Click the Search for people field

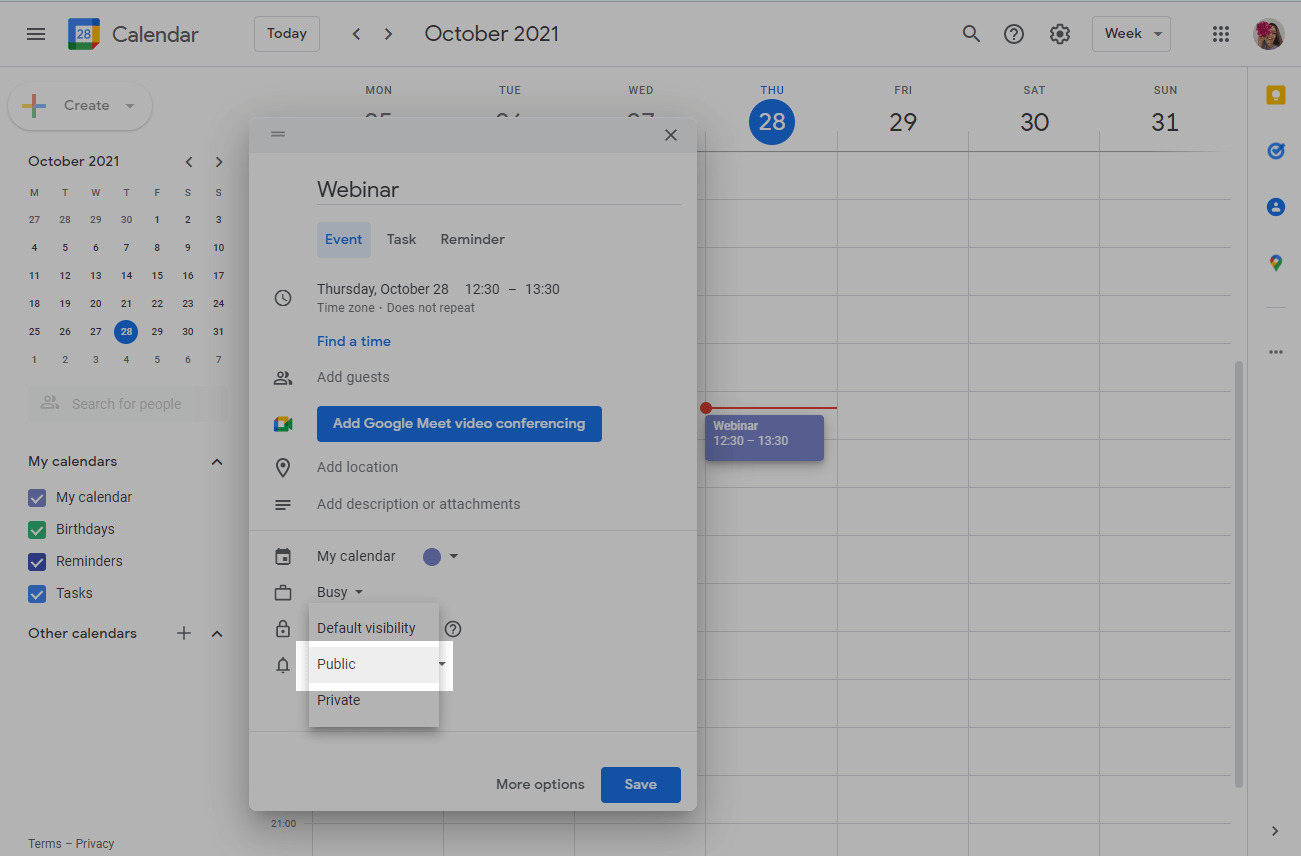[x=127, y=404]
